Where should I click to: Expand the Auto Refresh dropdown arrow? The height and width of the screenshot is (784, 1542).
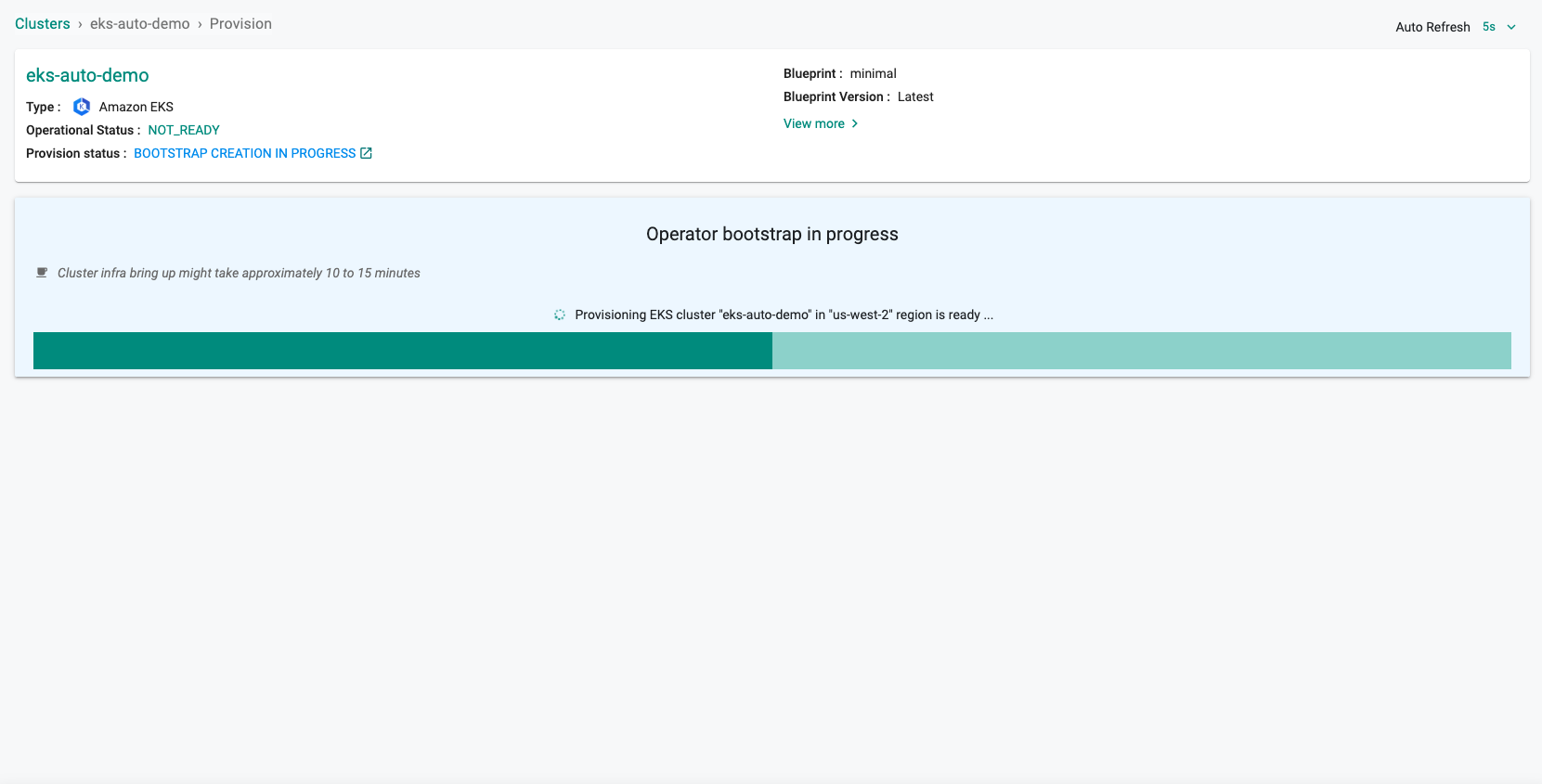(1511, 27)
